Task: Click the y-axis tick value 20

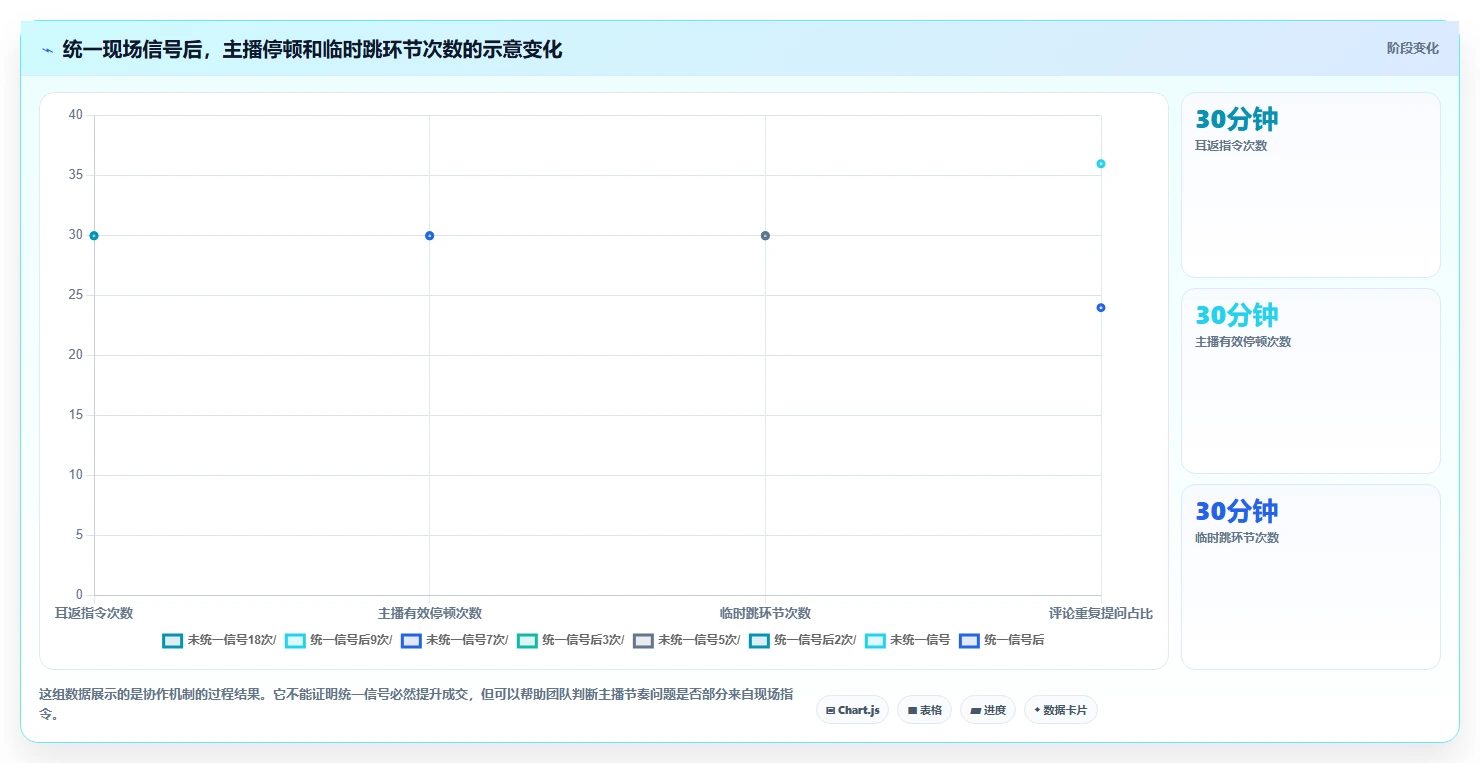Action: coord(76,355)
